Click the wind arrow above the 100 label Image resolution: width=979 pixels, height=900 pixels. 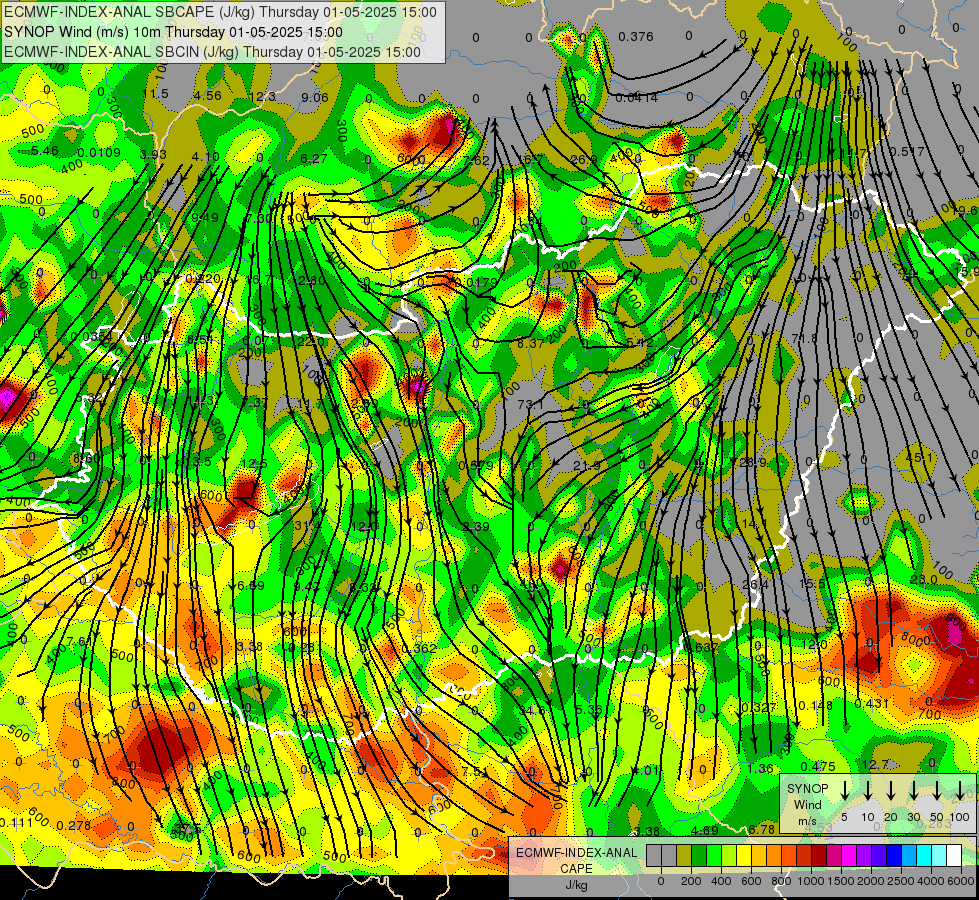click(960, 790)
